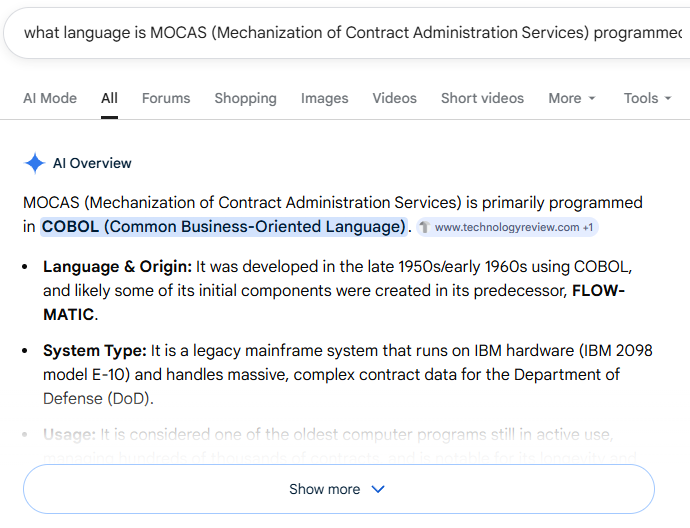The image size is (690, 528).
Task: Click the arrow next to More
Action: [x=592, y=99]
